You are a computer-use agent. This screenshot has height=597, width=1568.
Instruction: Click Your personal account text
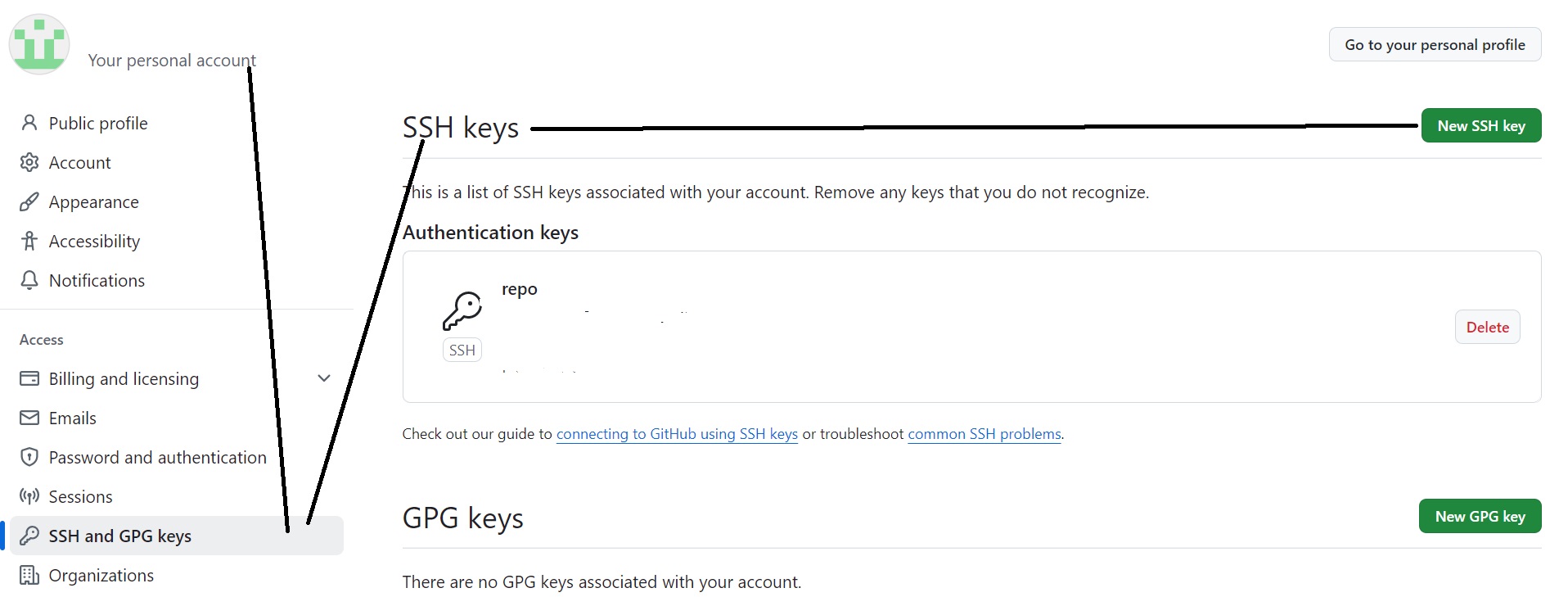(x=172, y=60)
